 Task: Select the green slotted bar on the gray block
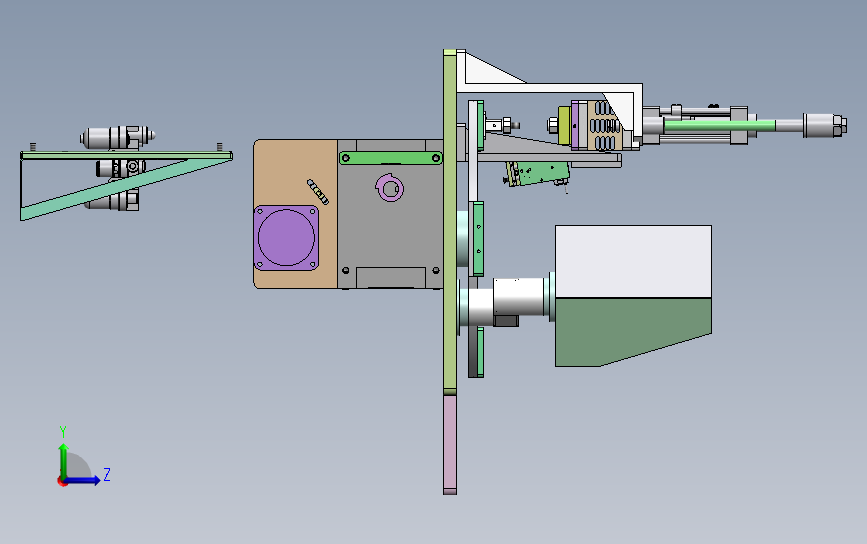pos(390,158)
